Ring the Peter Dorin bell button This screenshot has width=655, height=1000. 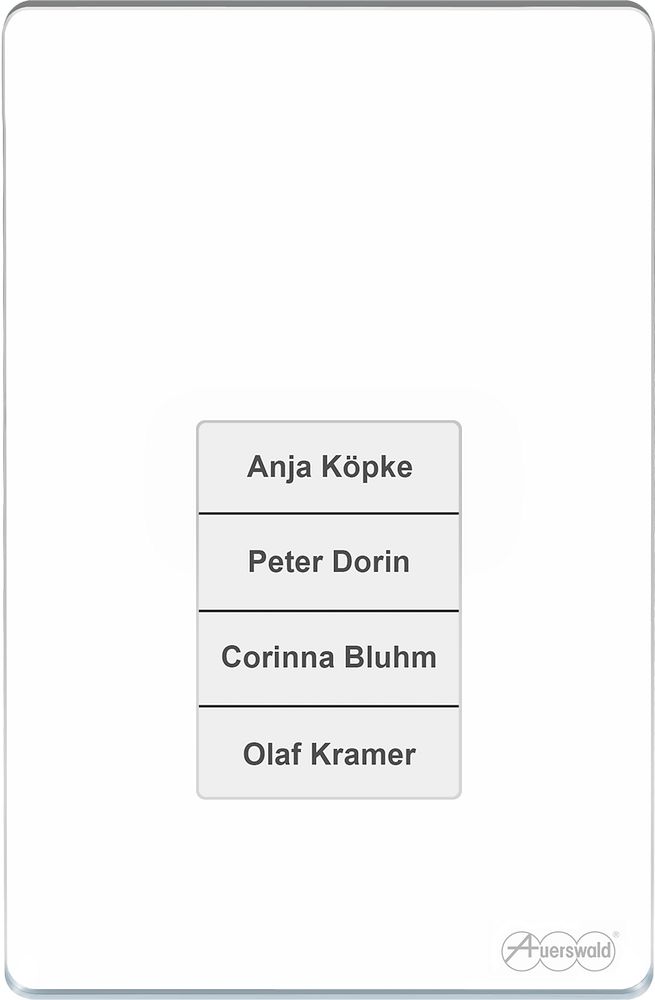tap(328, 562)
